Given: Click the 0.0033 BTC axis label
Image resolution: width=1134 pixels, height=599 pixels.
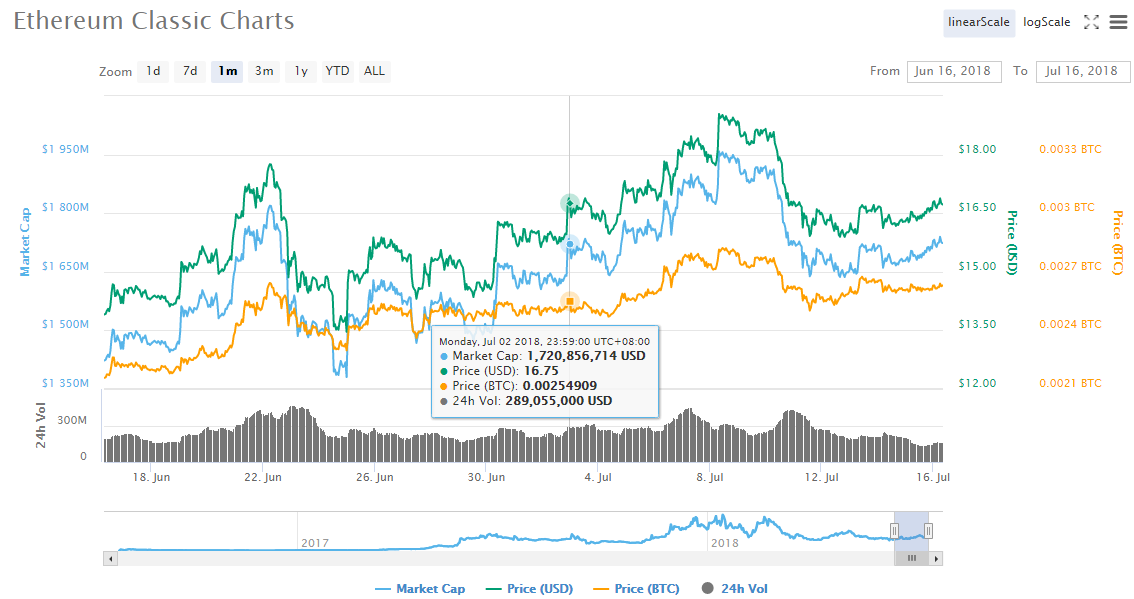Looking at the screenshot, I should click(x=1070, y=149).
